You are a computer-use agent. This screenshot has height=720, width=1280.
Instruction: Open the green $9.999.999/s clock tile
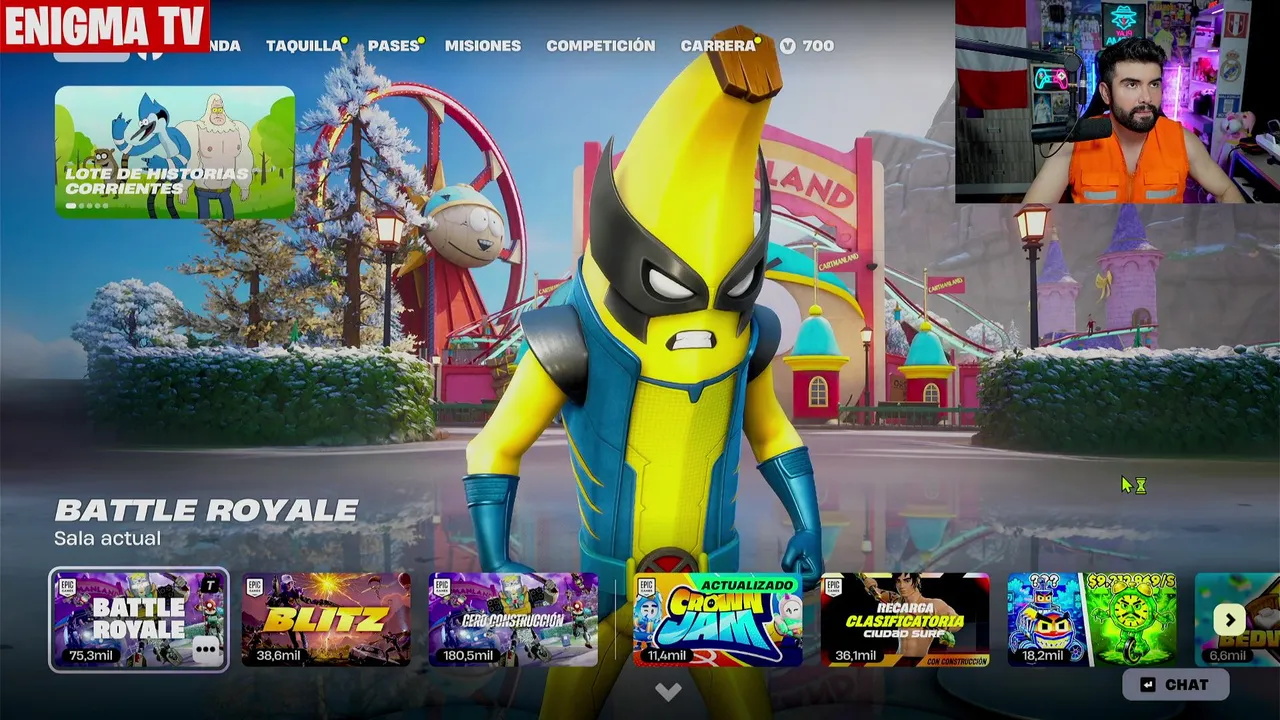click(1134, 619)
